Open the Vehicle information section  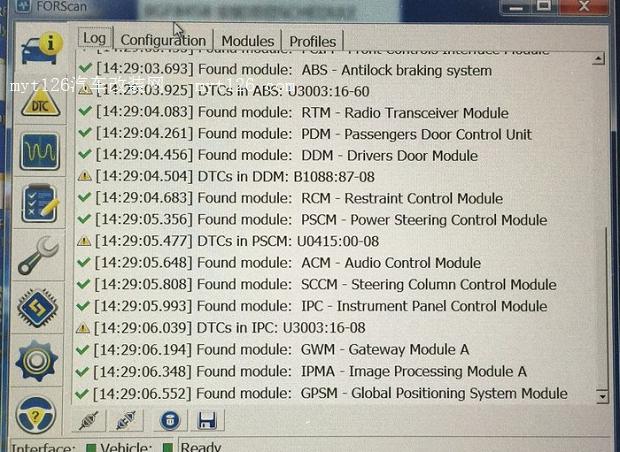(42, 49)
